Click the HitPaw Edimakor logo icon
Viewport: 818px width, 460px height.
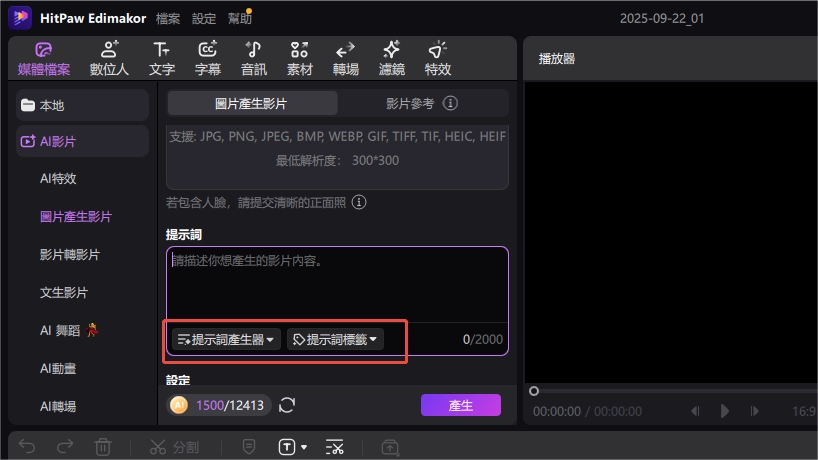click(x=20, y=18)
